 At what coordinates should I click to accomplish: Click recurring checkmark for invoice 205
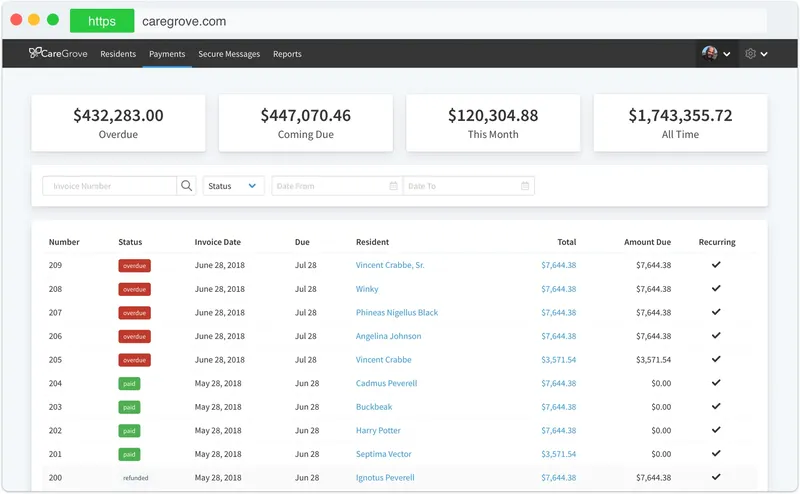[x=716, y=359]
